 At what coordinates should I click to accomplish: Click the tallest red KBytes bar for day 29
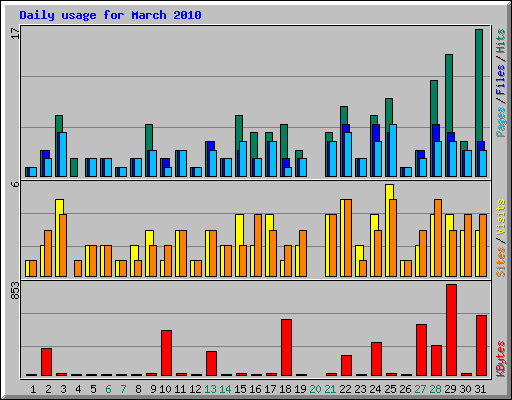(452, 330)
